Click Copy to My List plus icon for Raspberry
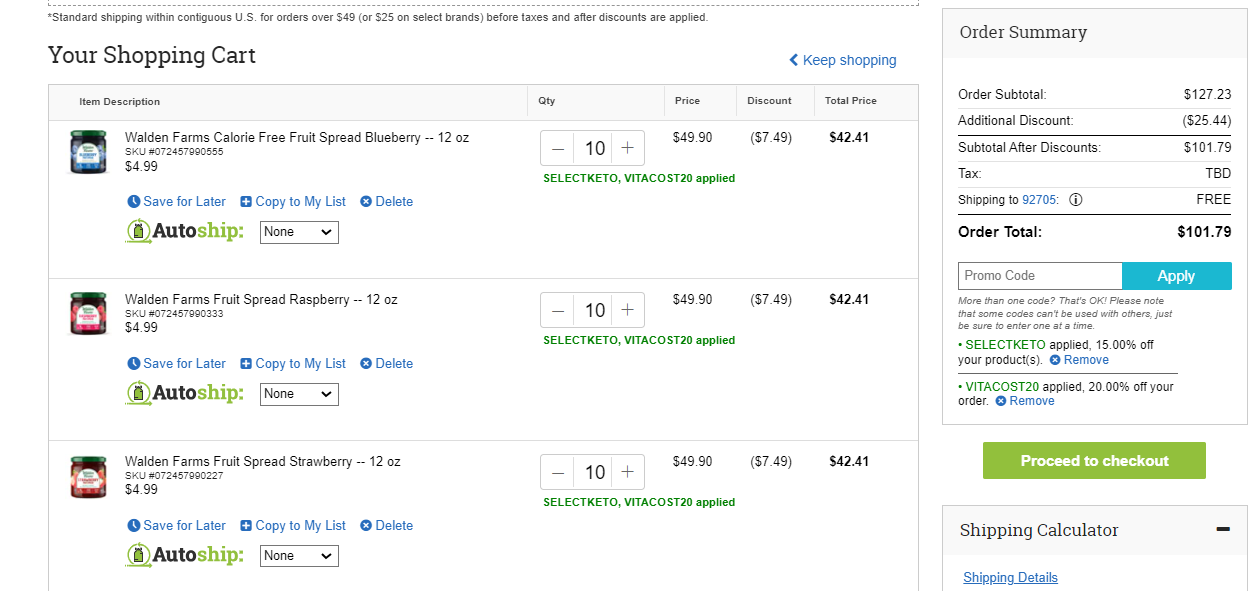Viewport: 1257px width, 591px height. click(x=246, y=364)
